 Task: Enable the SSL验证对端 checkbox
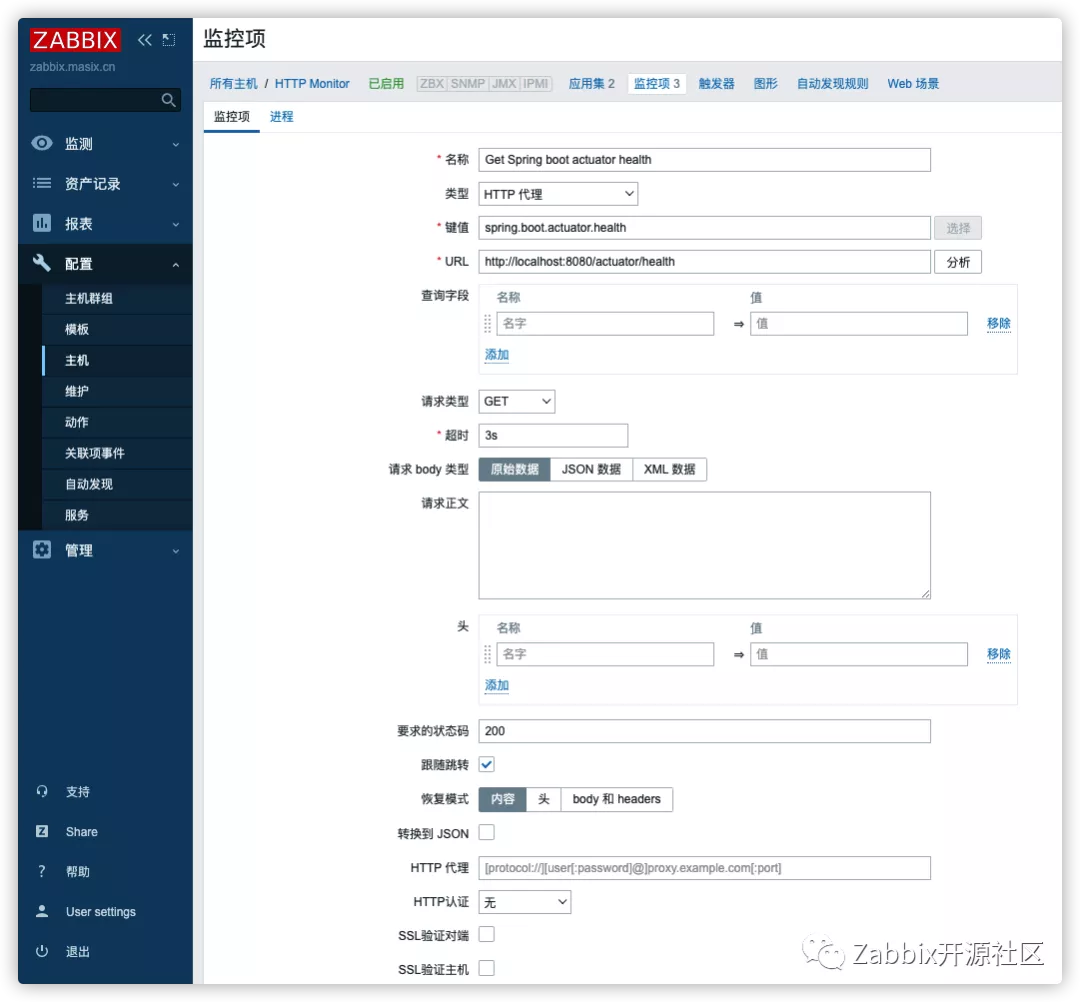pyautogui.click(x=486, y=934)
